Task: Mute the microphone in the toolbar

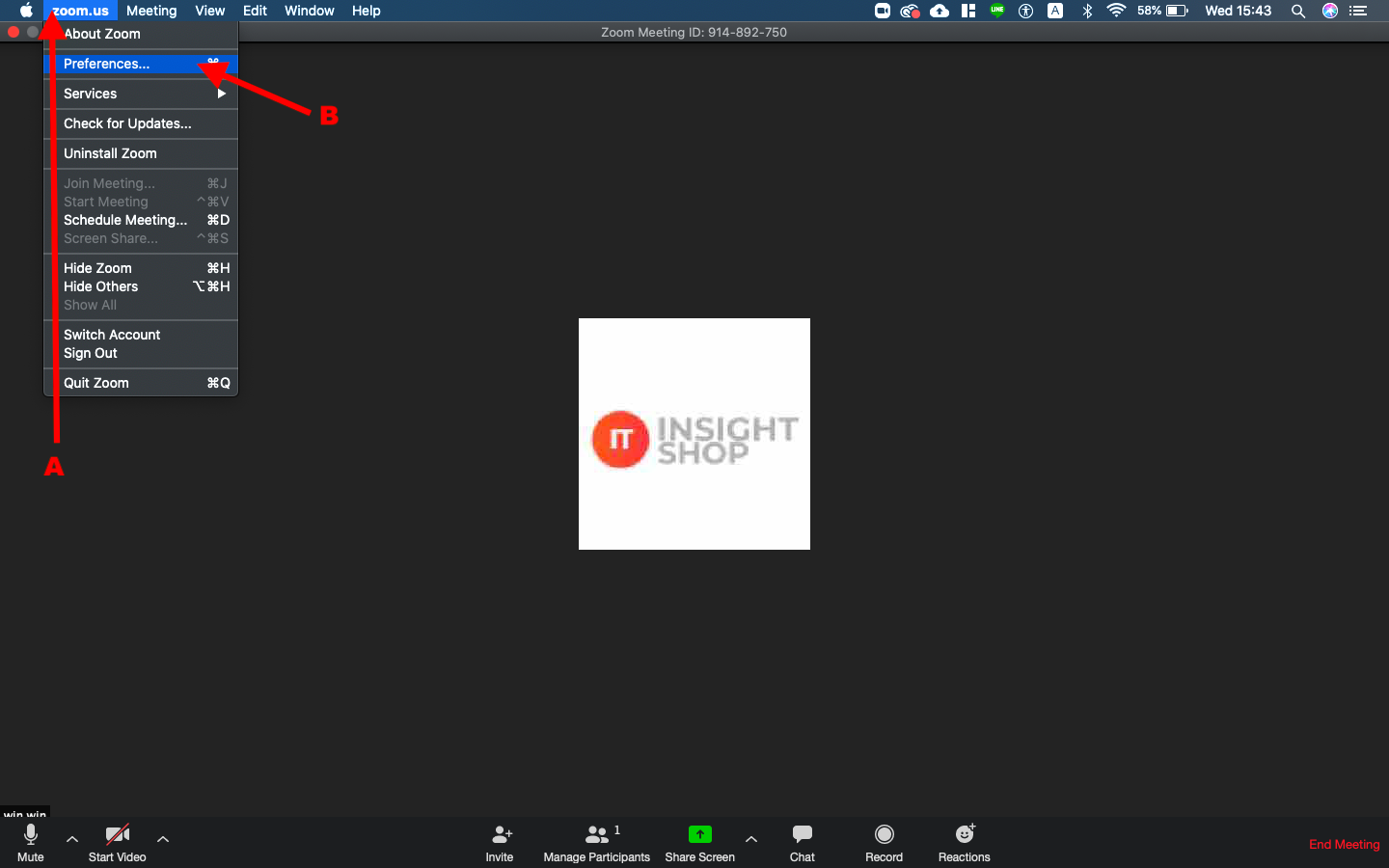Action: point(31,842)
